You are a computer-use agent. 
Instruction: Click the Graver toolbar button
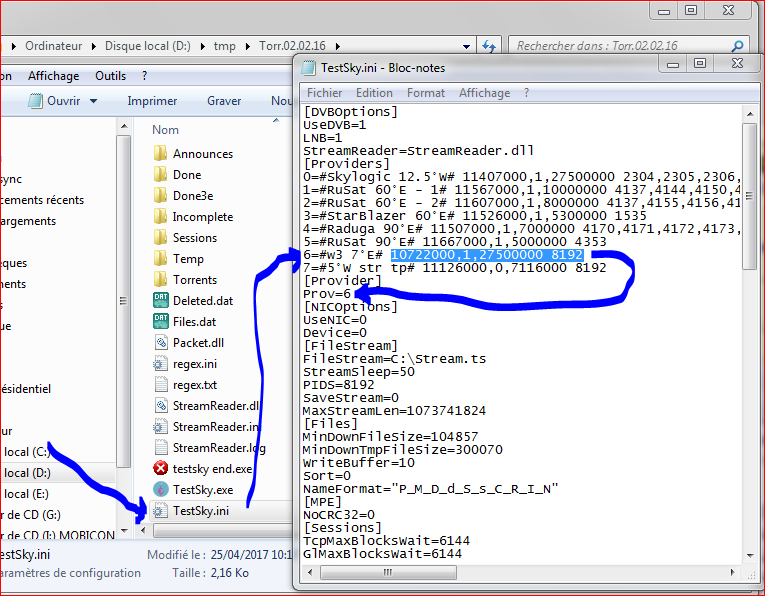pos(224,101)
